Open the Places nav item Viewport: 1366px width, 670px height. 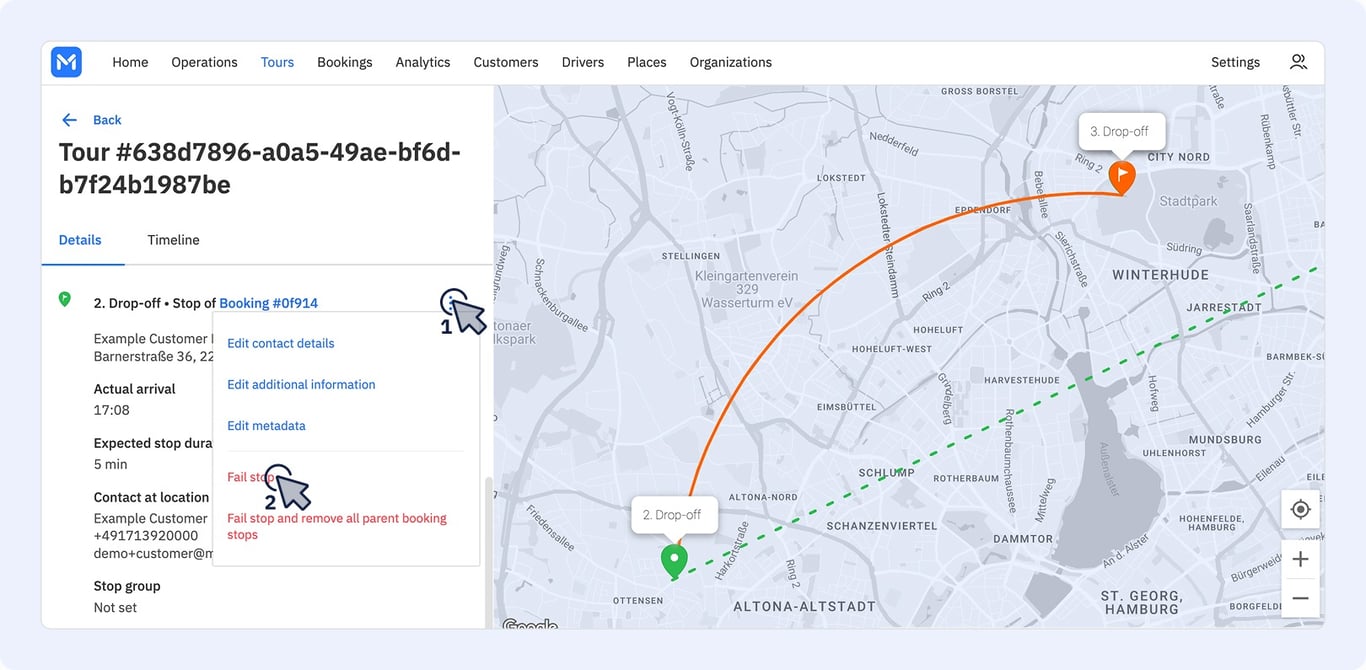pos(647,62)
